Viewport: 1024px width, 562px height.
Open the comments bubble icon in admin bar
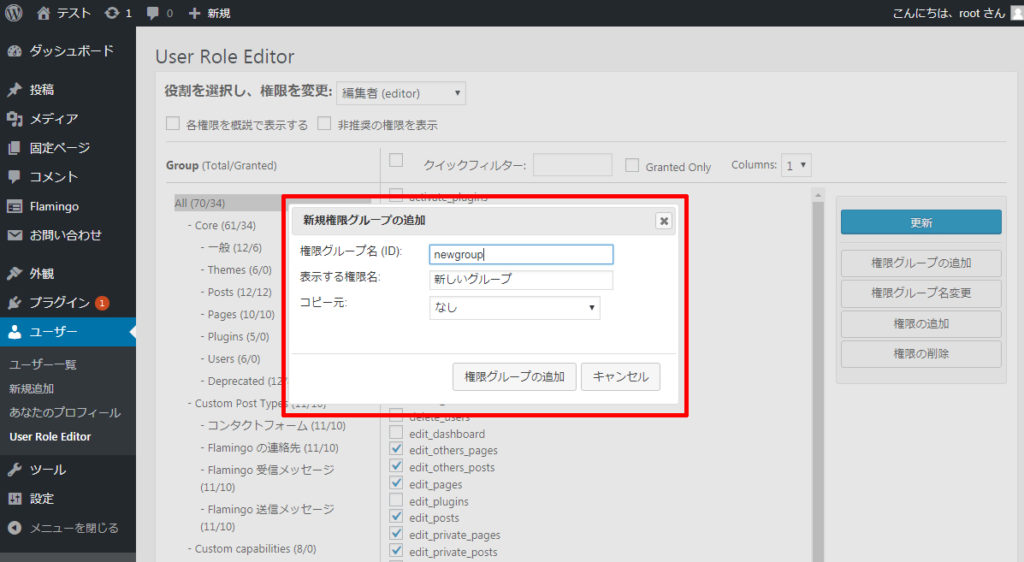click(153, 13)
